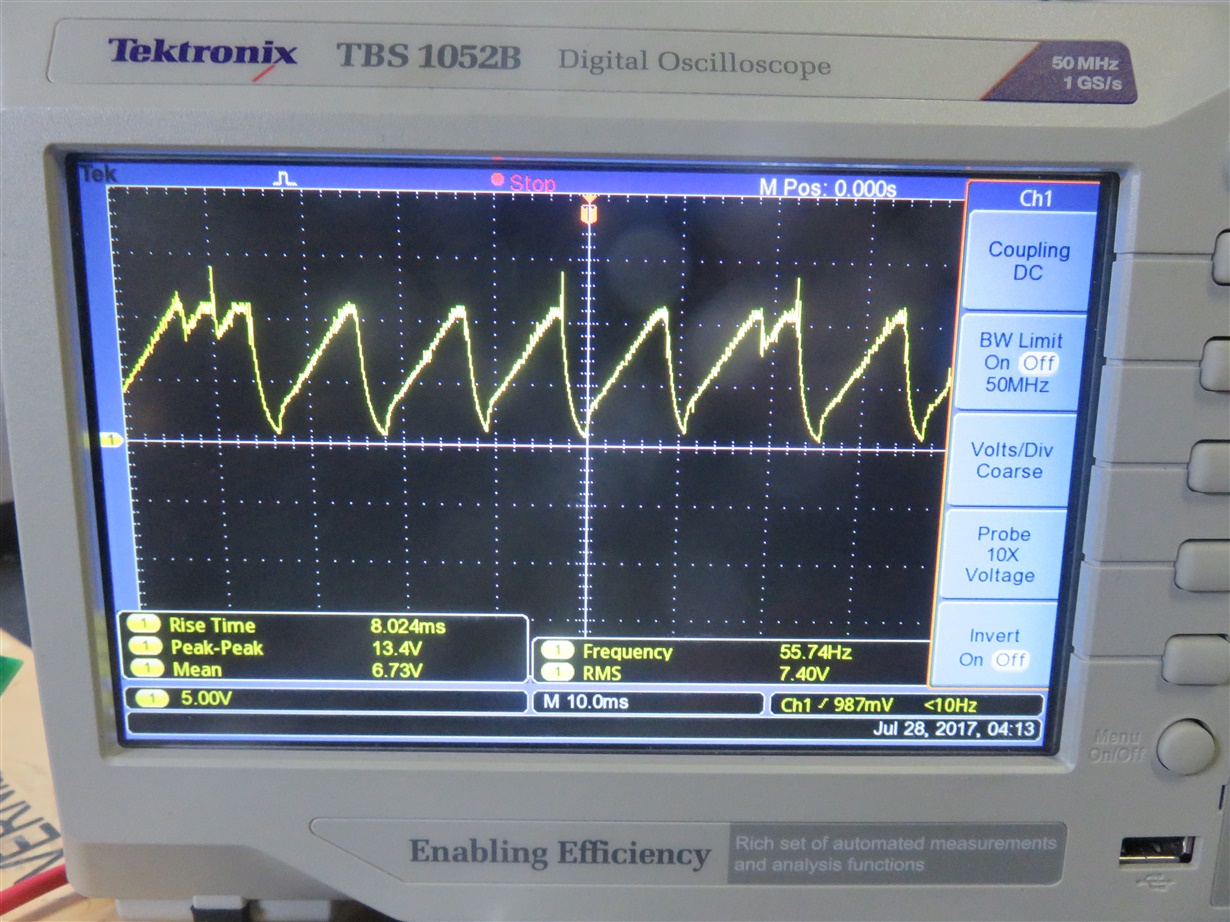
Task: Click the Jul 28, 2017 date readout
Action: coord(953,730)
